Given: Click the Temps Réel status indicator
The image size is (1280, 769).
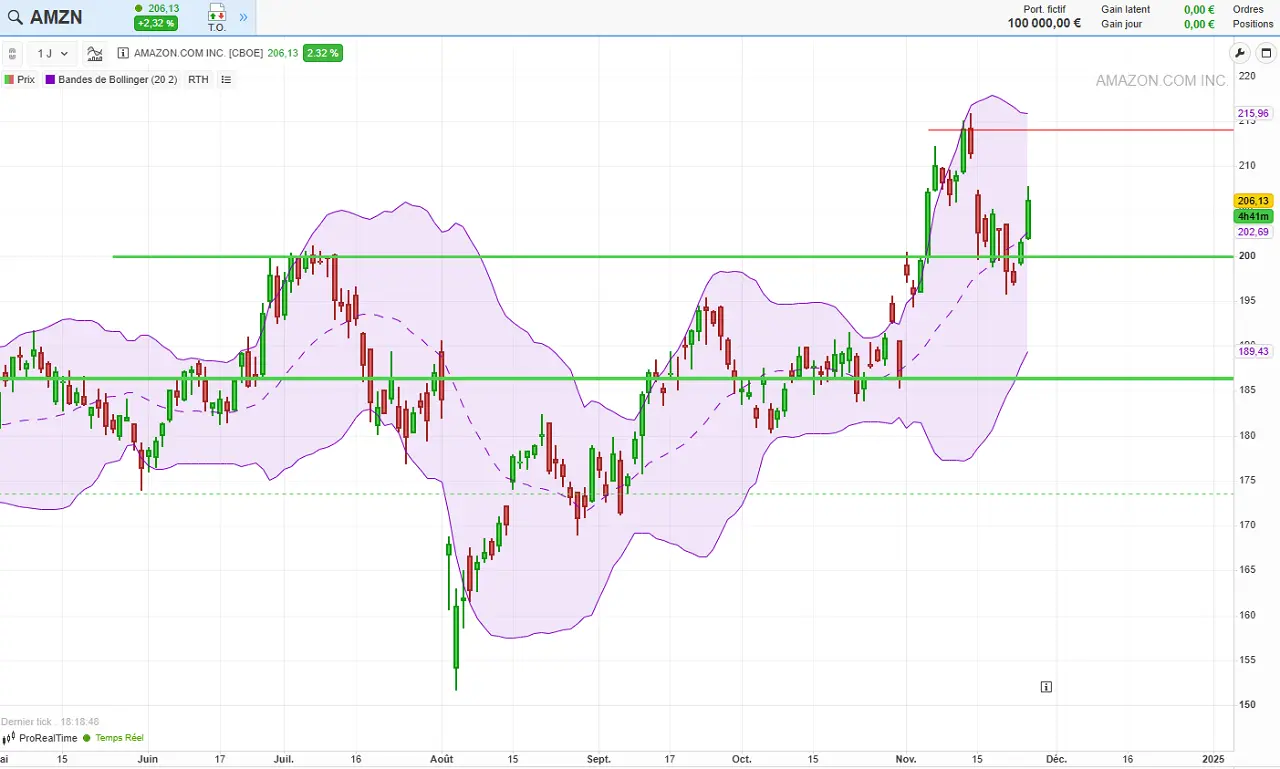Looking at the screenshot, I should coord(113,738).
